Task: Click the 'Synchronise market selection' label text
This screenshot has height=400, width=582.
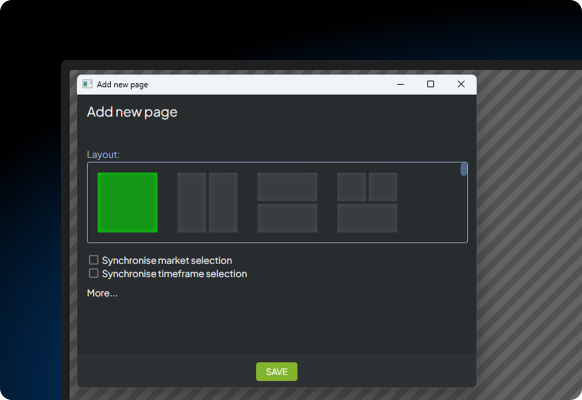Action: tap(167, 260)
